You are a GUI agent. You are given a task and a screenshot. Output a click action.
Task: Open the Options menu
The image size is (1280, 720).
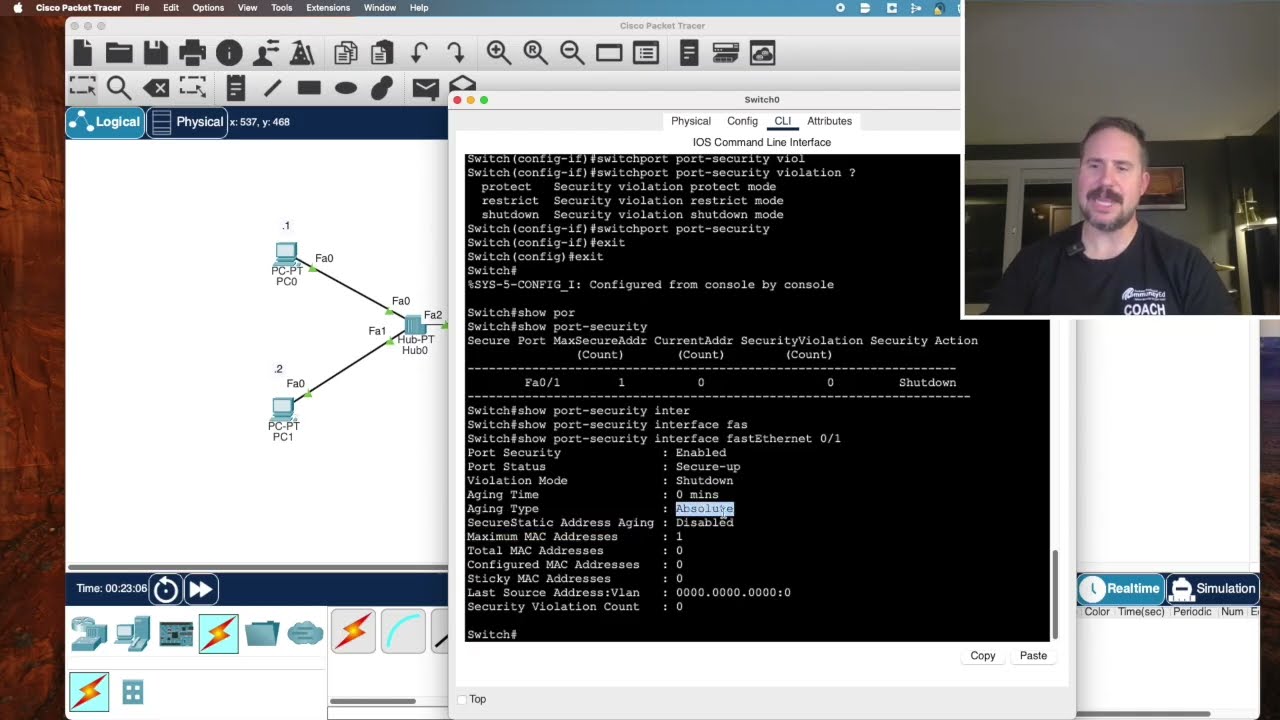[208, 8]
